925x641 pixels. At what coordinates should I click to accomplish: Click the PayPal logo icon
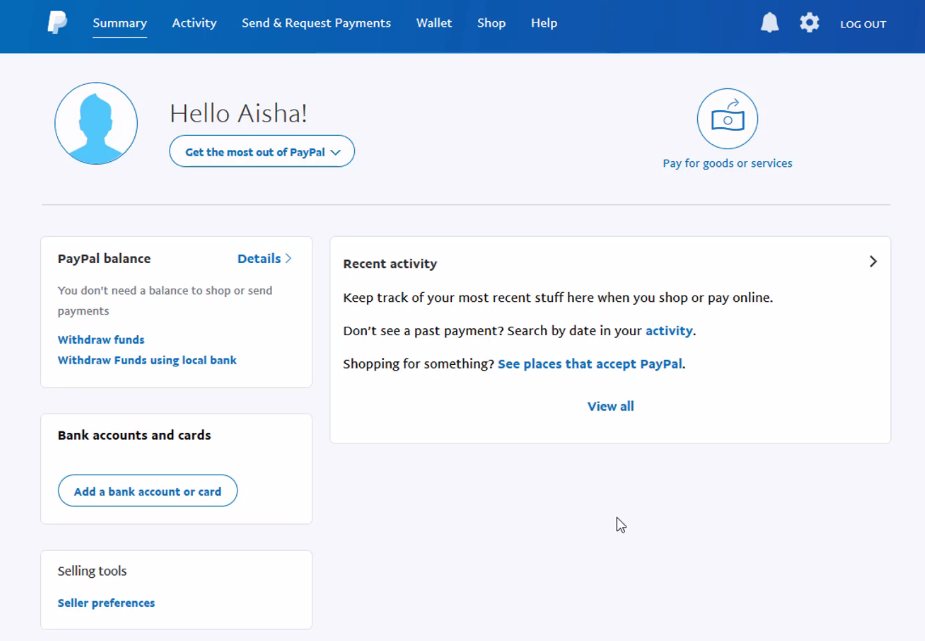pos(58,23)
